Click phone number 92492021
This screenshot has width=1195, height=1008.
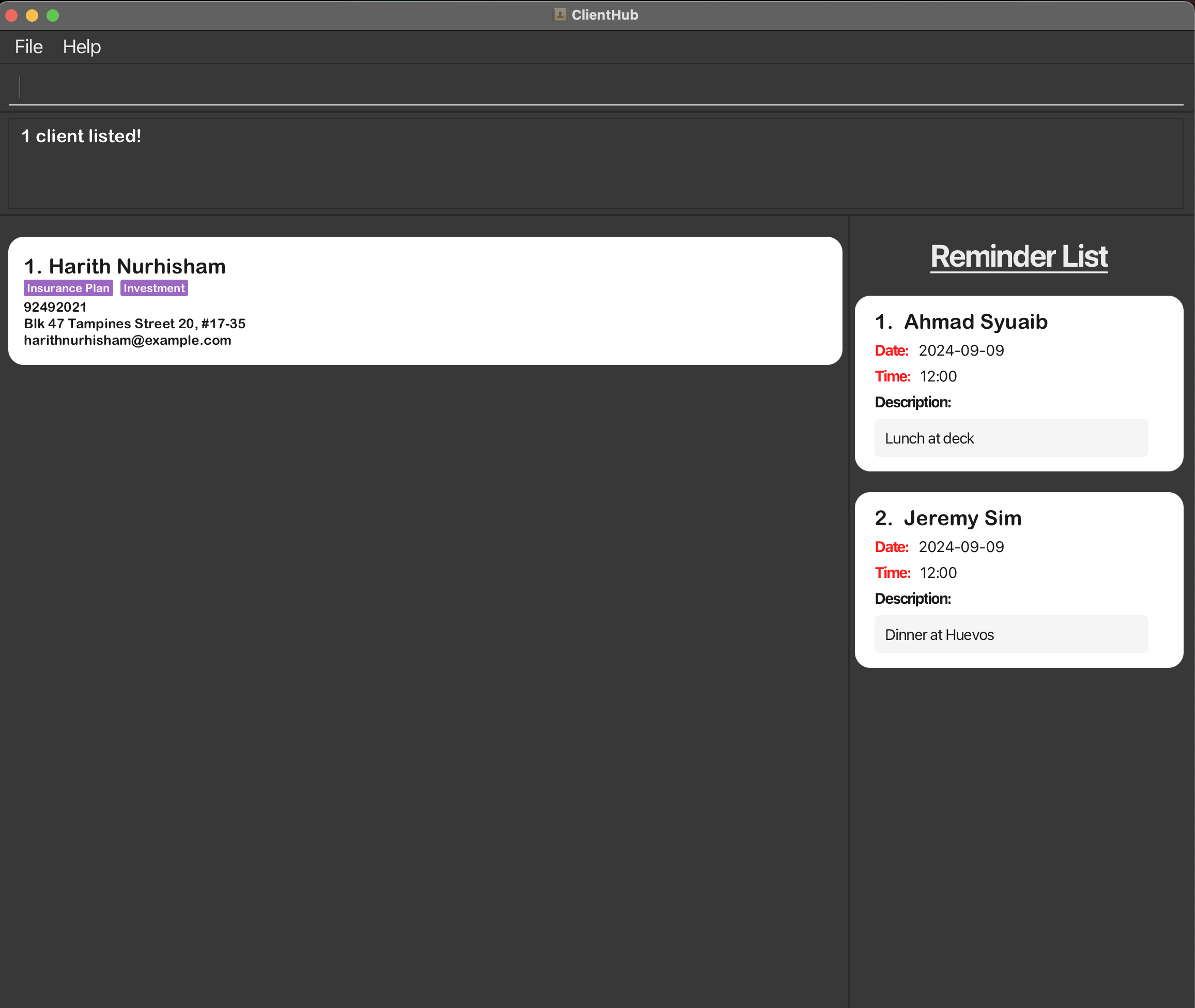pos(55,307)
